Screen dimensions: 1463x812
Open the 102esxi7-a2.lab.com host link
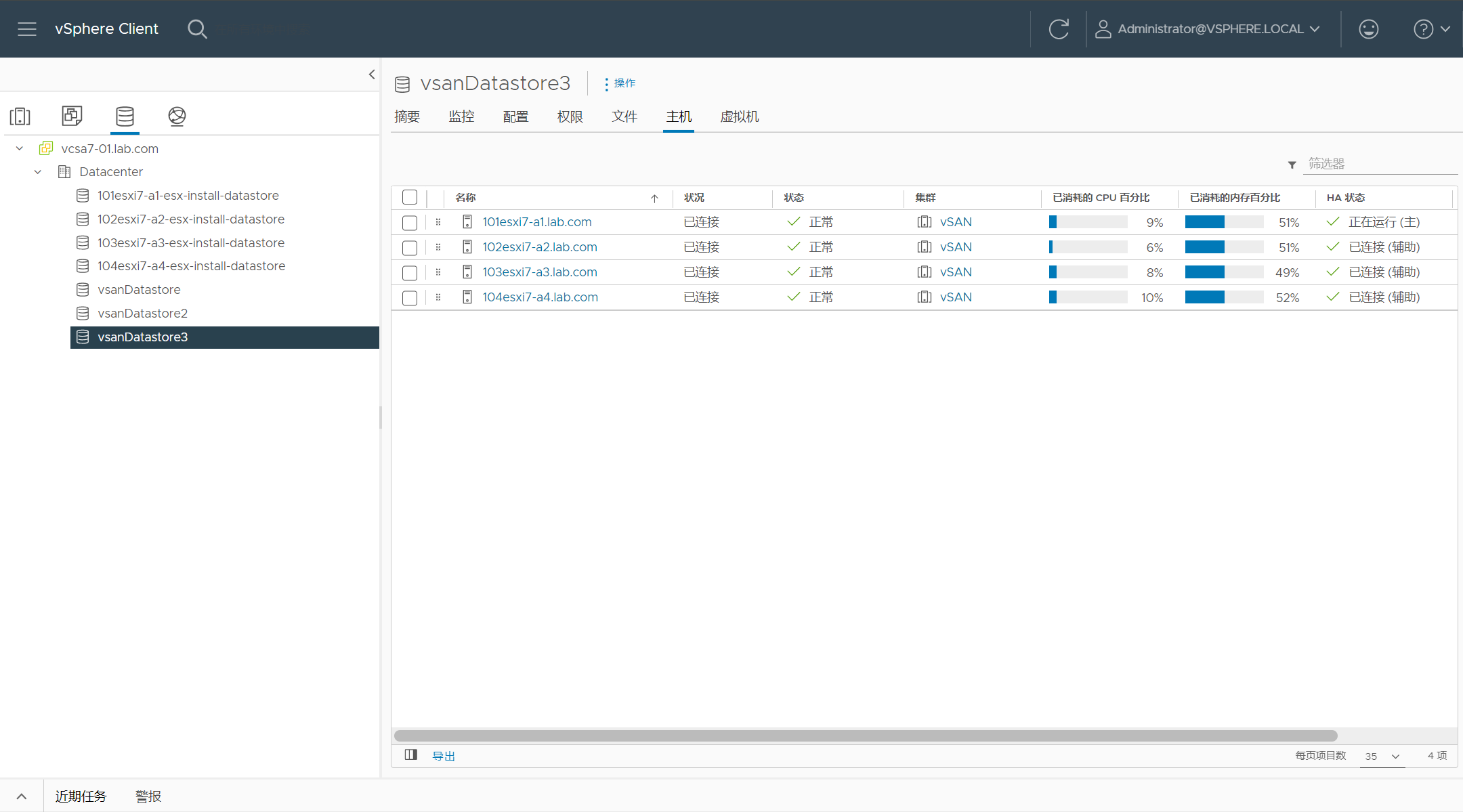(x=539, y=247)
